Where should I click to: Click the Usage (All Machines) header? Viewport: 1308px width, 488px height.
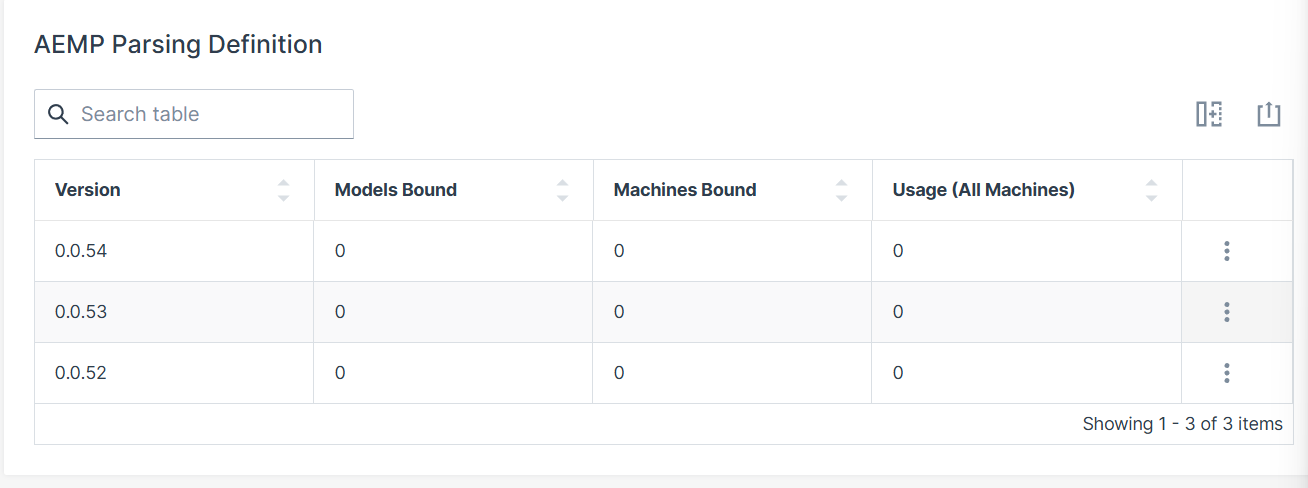pyautogui.click(x=983, y=190)
